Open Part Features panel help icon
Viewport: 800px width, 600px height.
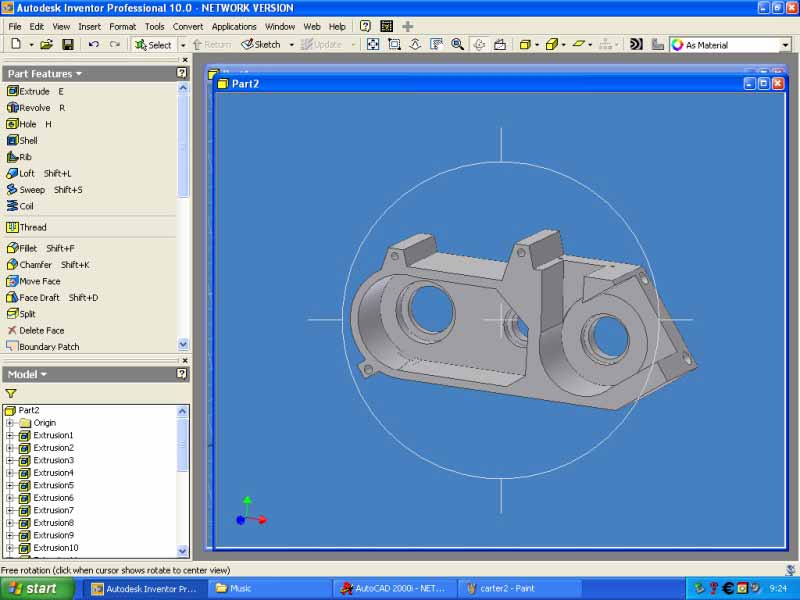[182, 73]
